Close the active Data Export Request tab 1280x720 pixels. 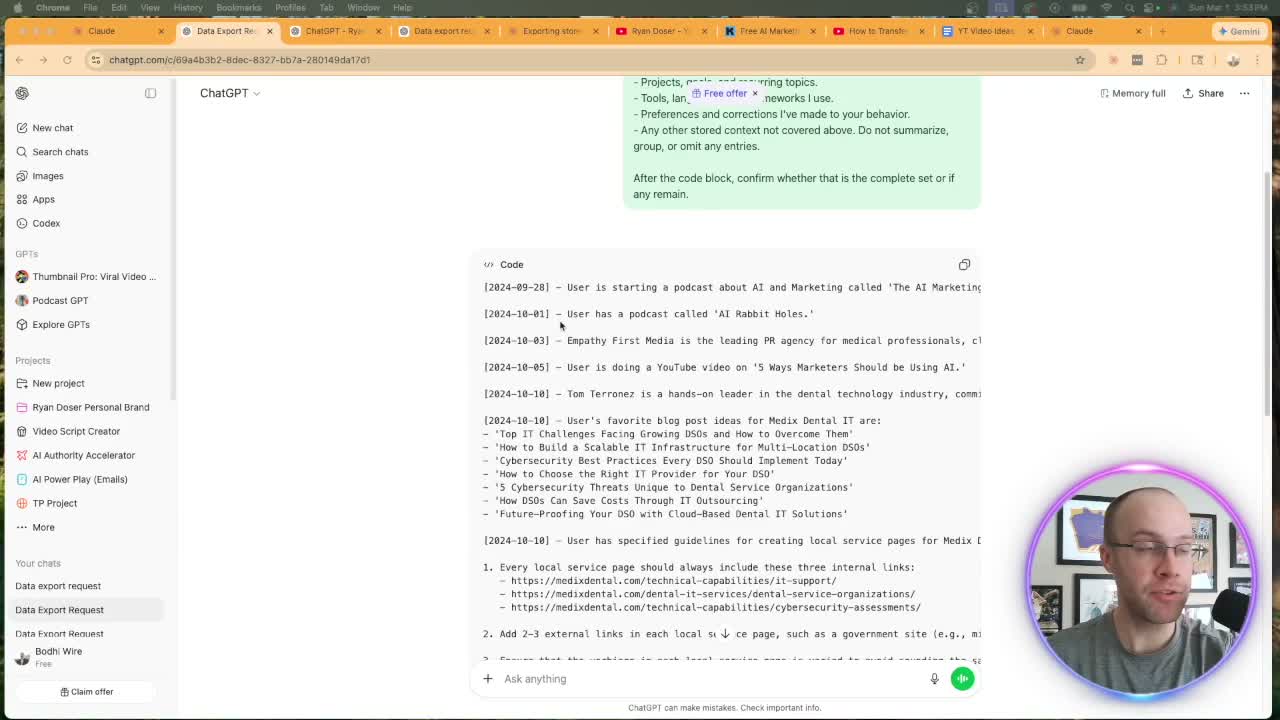(269, 31)
